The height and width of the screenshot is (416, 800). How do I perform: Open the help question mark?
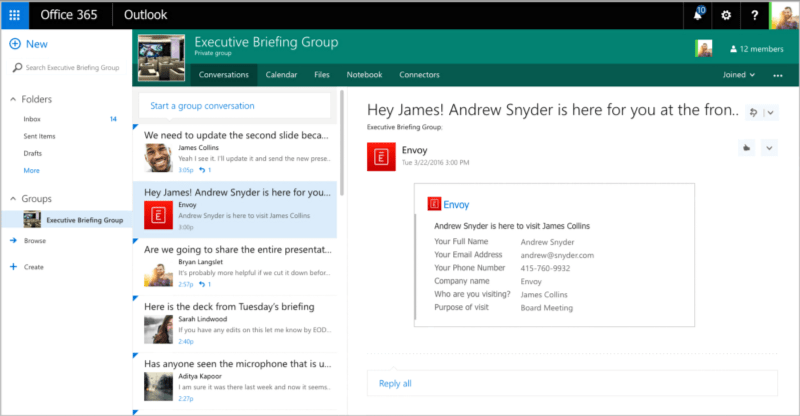tap(755, 15)
